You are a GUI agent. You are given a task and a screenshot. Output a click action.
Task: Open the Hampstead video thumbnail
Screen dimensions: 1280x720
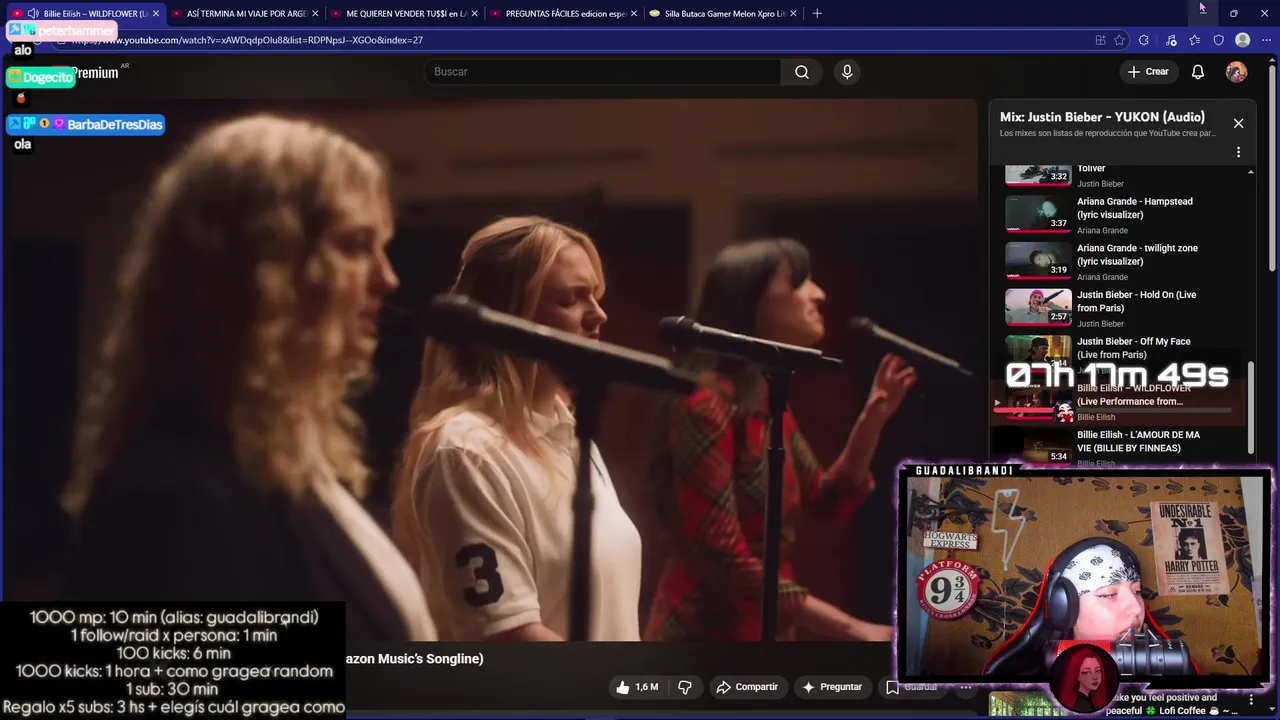(1038, 214)
